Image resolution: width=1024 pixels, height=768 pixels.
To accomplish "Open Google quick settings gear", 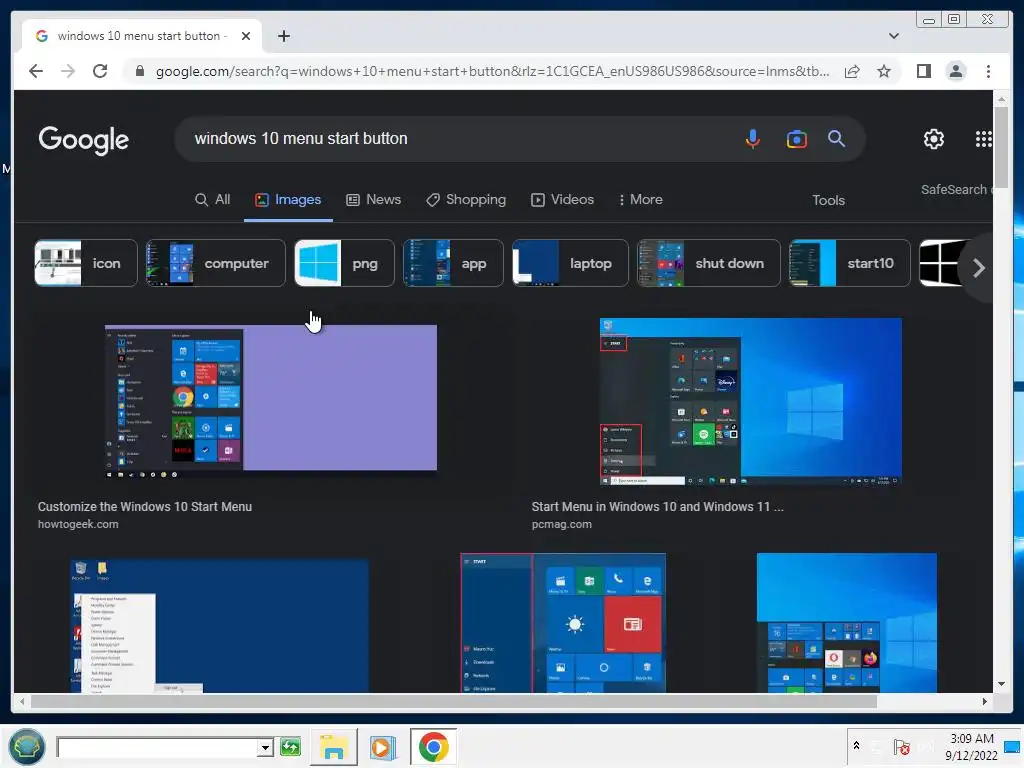I will point(933,138).
